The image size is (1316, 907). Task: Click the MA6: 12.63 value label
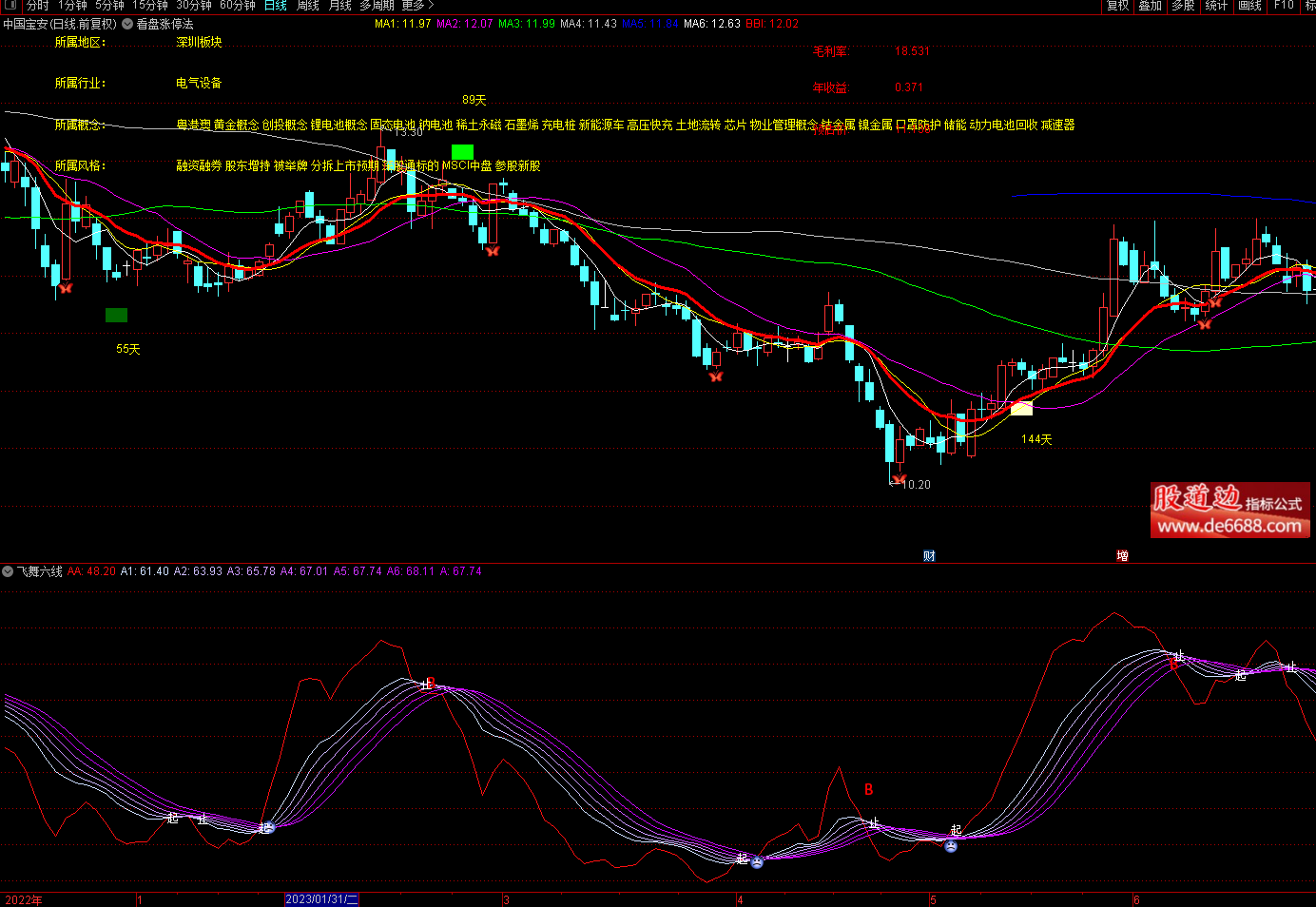711,24
